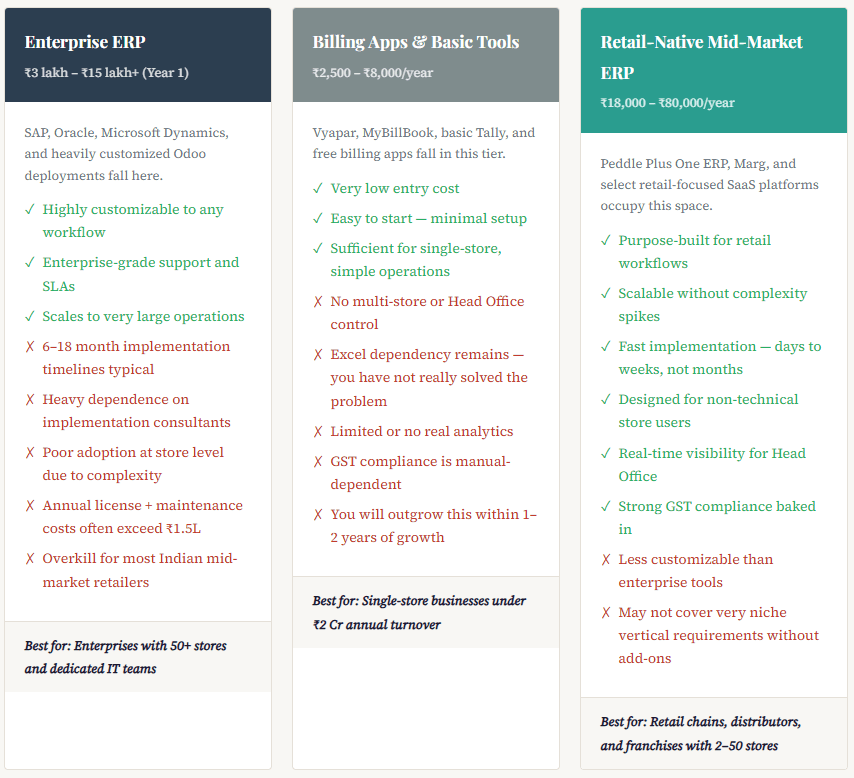The height and width of the screenshot is (778, 854).
Task: Click the "Best for: Enterprises with 50+ stores" footer
Action: click(x=125, y=657)
